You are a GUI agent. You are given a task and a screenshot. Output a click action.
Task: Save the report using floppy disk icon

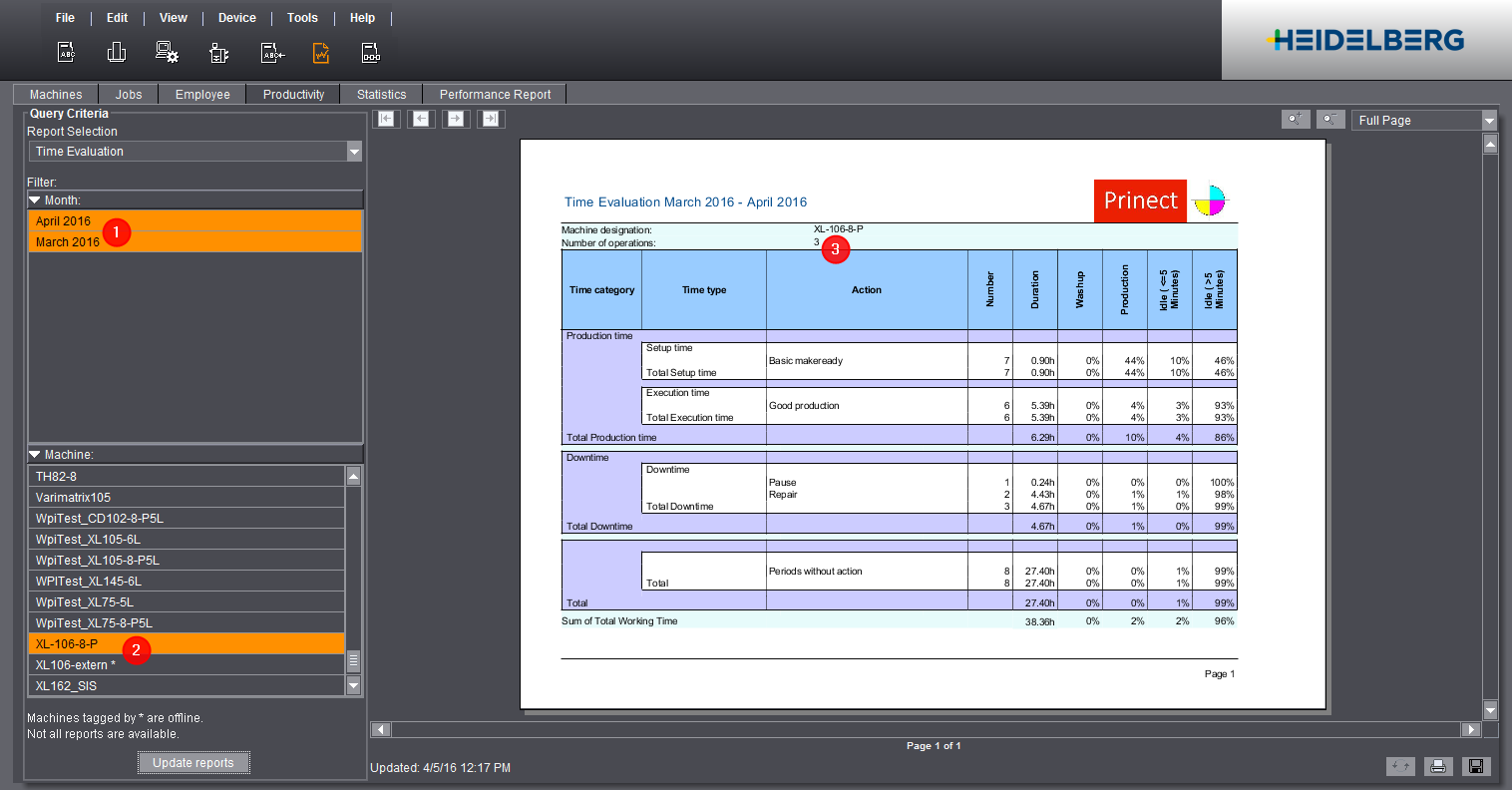(x=1476, y=766)
